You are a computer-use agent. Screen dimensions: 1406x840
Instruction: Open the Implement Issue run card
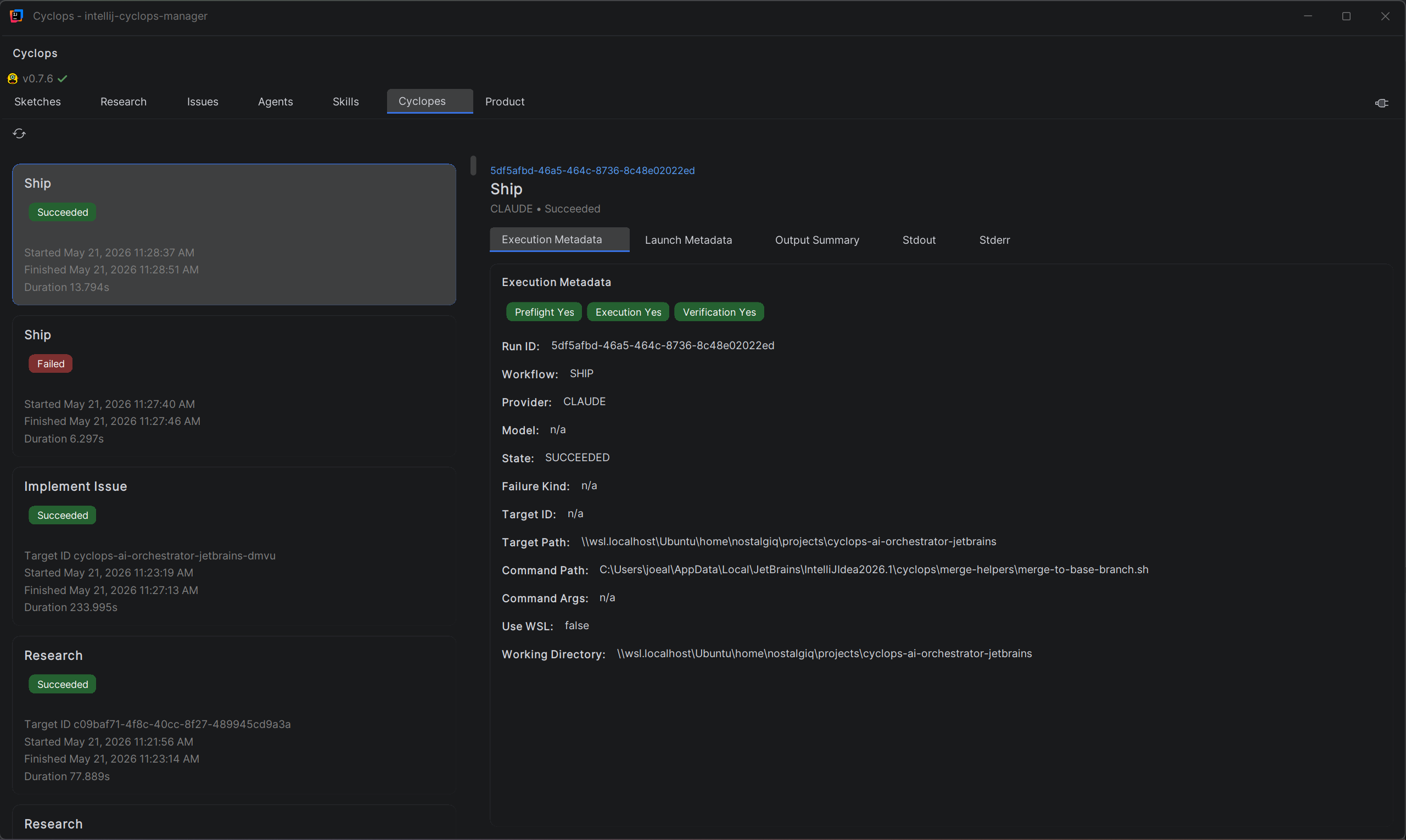(x=234, y=546)
